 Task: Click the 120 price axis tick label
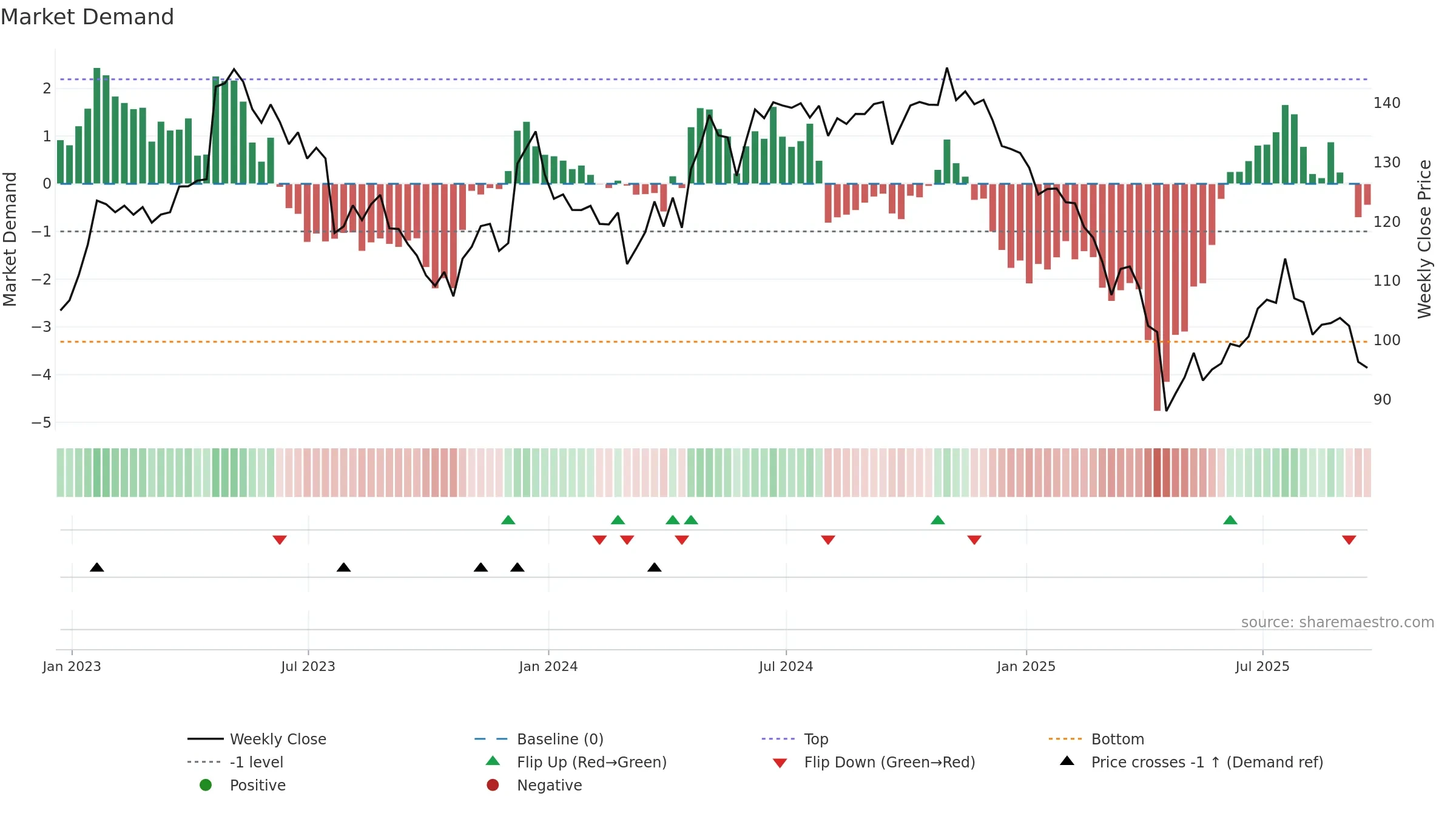pos(1387,222)
